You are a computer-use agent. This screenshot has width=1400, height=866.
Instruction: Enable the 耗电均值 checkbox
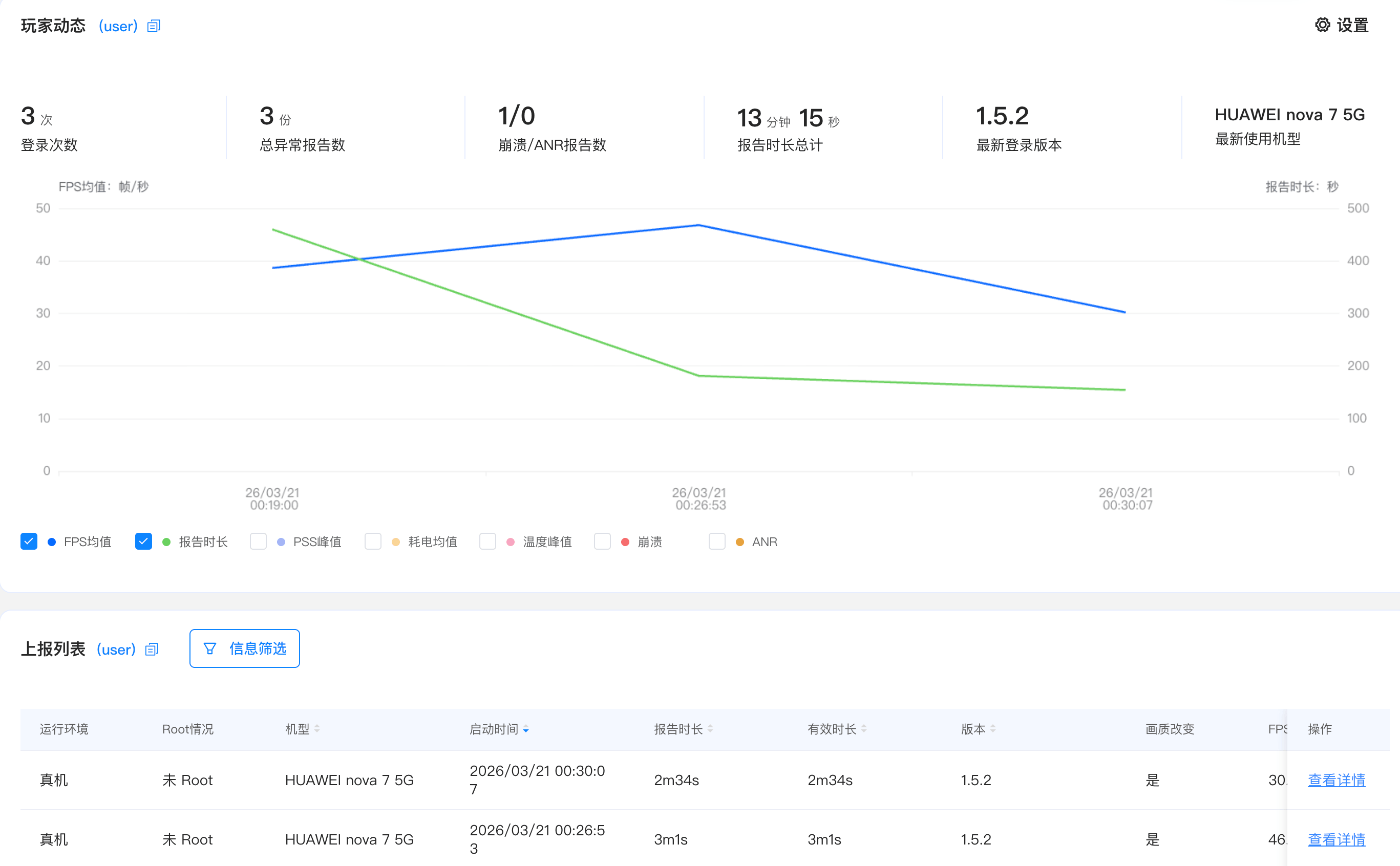click(373, 542)
